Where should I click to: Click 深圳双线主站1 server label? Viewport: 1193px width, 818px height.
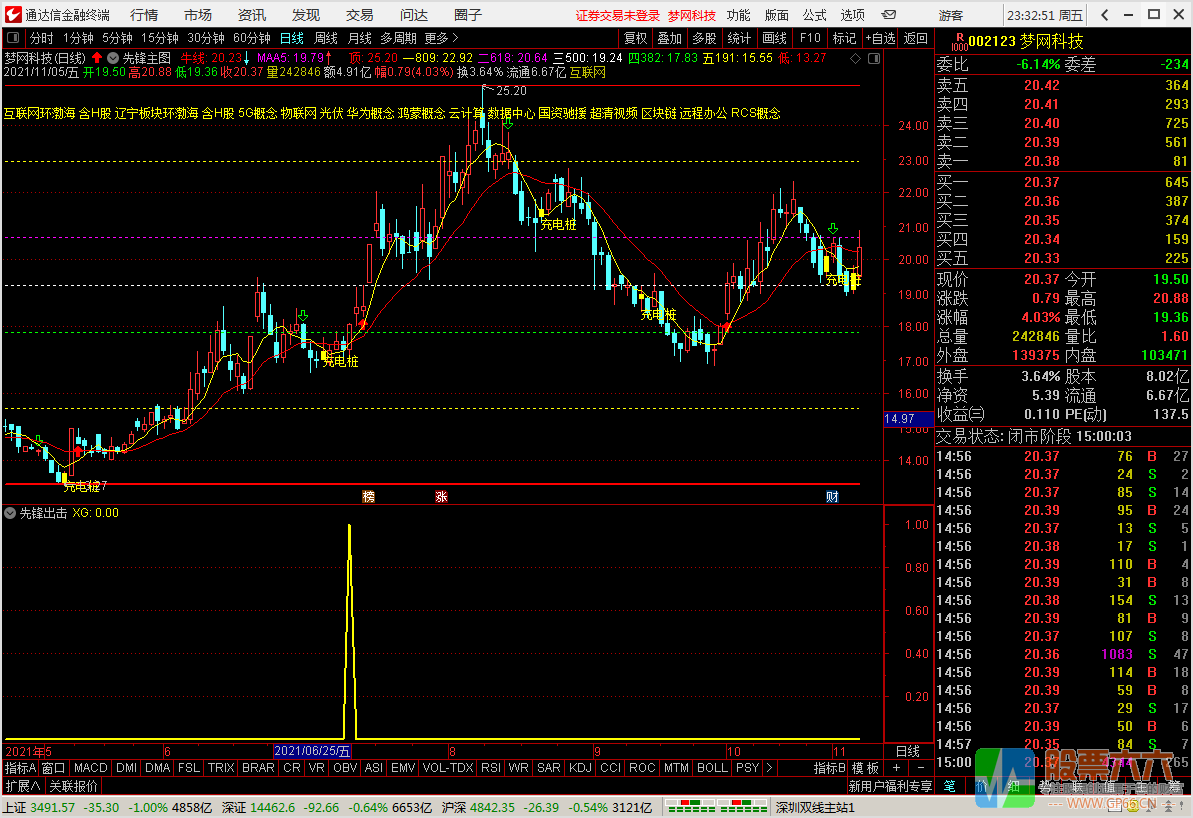click(816, 807)
